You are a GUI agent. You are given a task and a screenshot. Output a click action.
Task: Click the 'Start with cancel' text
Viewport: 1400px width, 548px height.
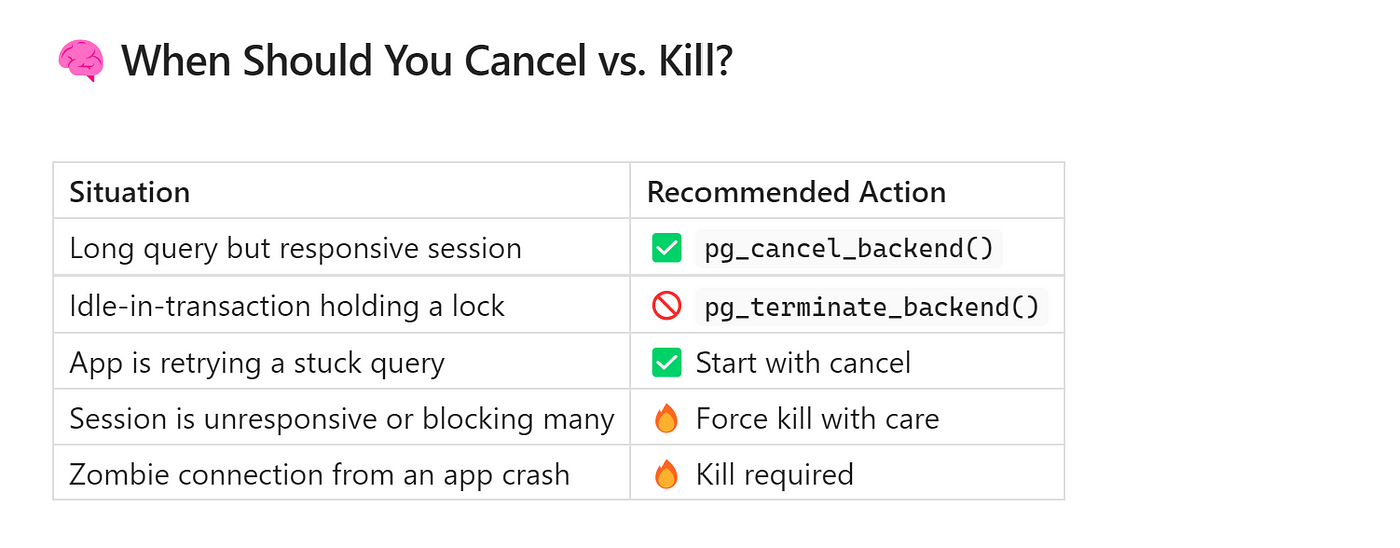click(x=803, y=362)
